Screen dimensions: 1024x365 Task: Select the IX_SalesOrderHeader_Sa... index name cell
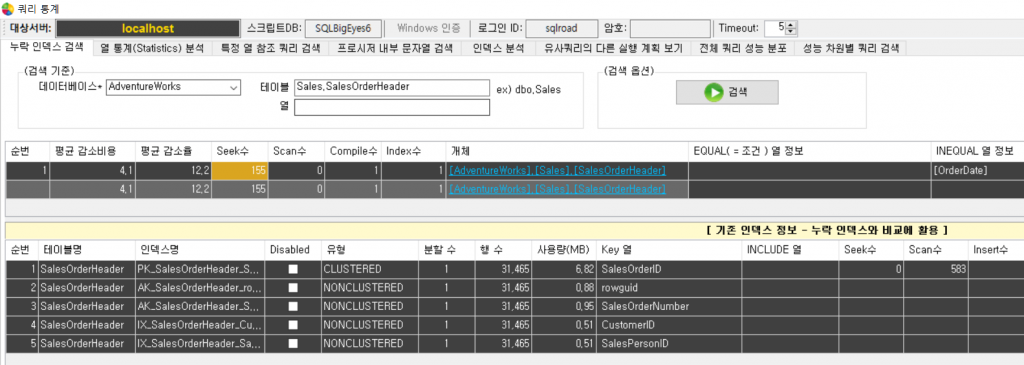tap(200, 343)
